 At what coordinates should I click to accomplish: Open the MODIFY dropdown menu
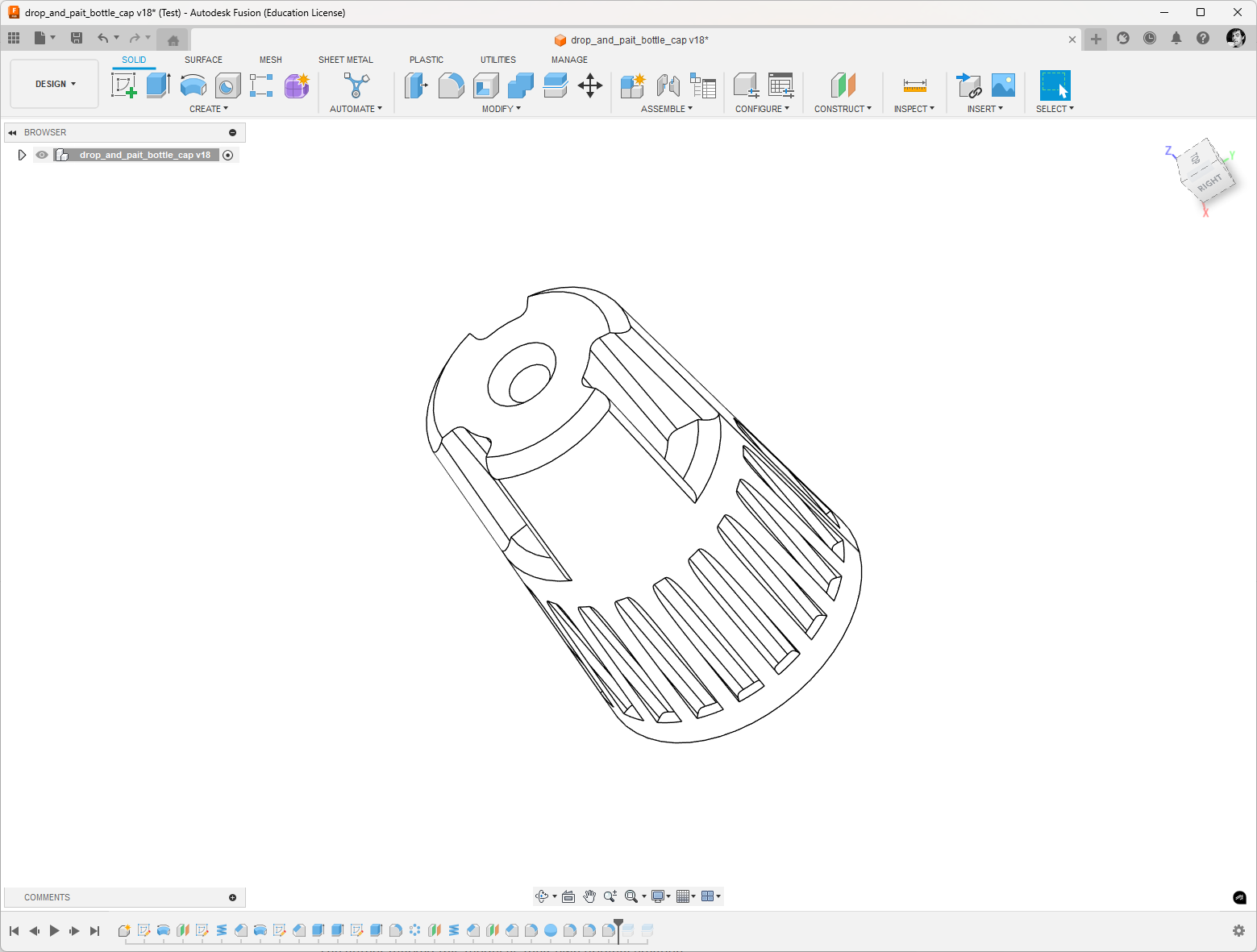(502, 109)
